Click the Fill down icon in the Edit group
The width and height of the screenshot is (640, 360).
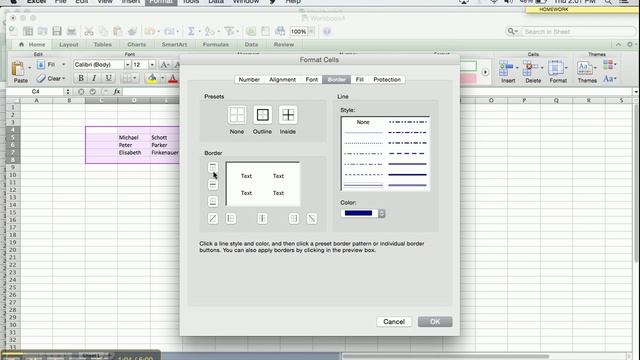tap(40, 64)
